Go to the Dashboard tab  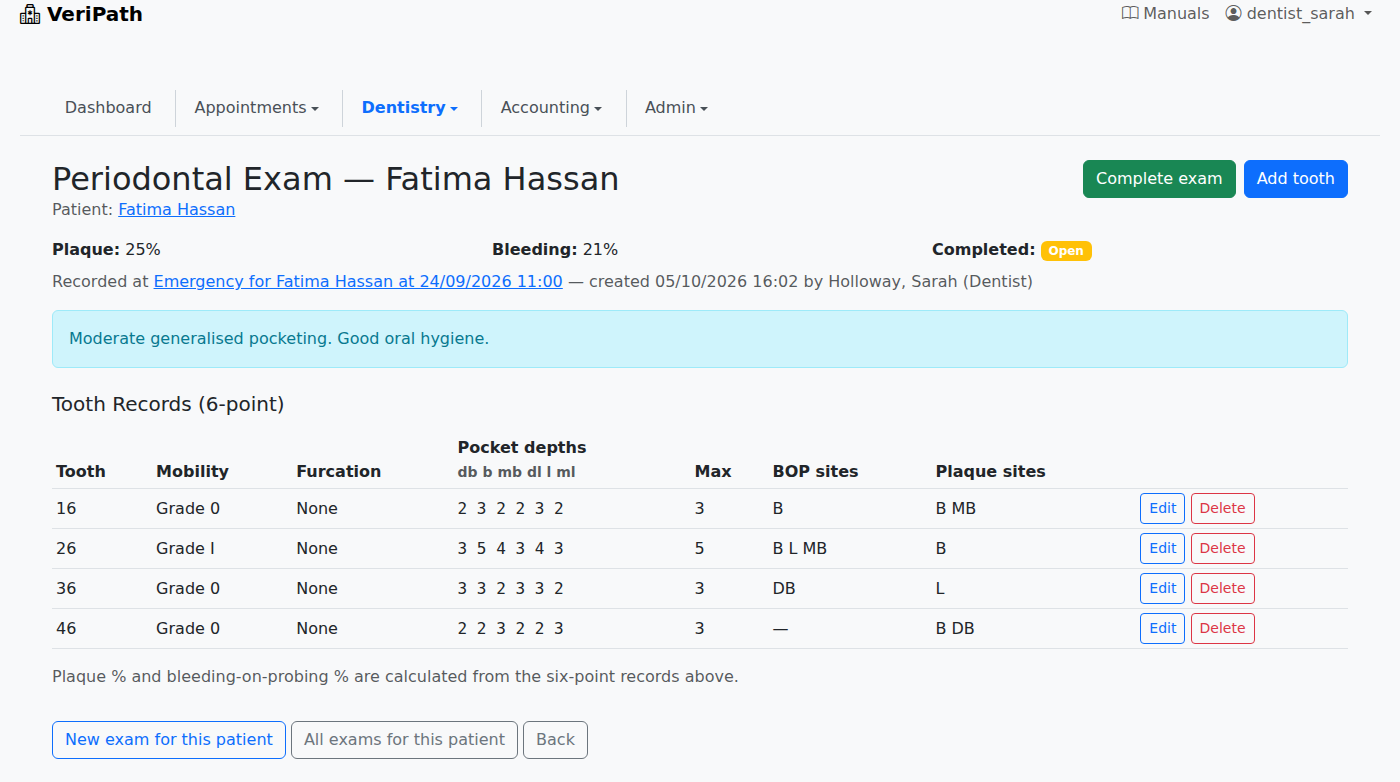coord(108,108)
